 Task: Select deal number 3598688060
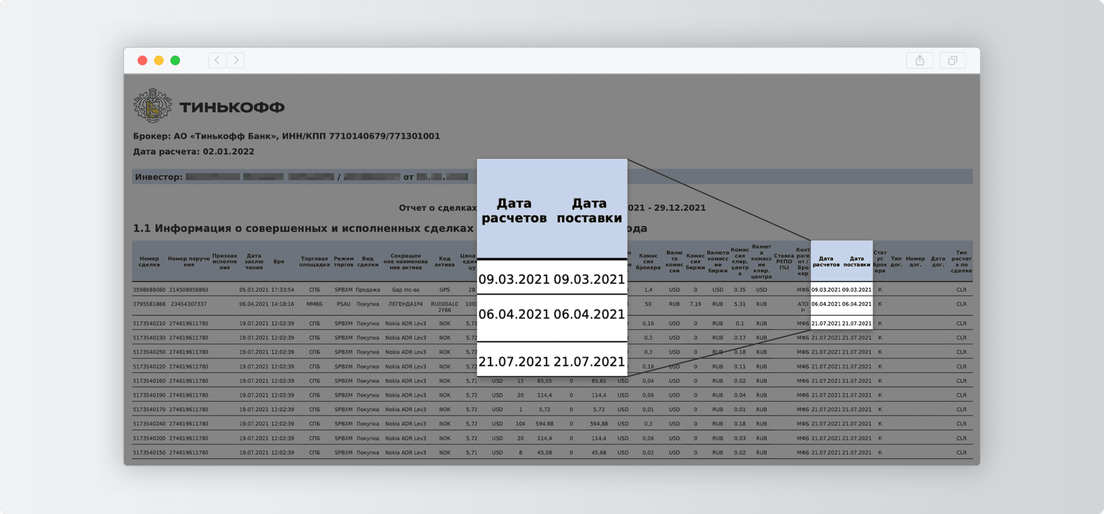[149, 289]
